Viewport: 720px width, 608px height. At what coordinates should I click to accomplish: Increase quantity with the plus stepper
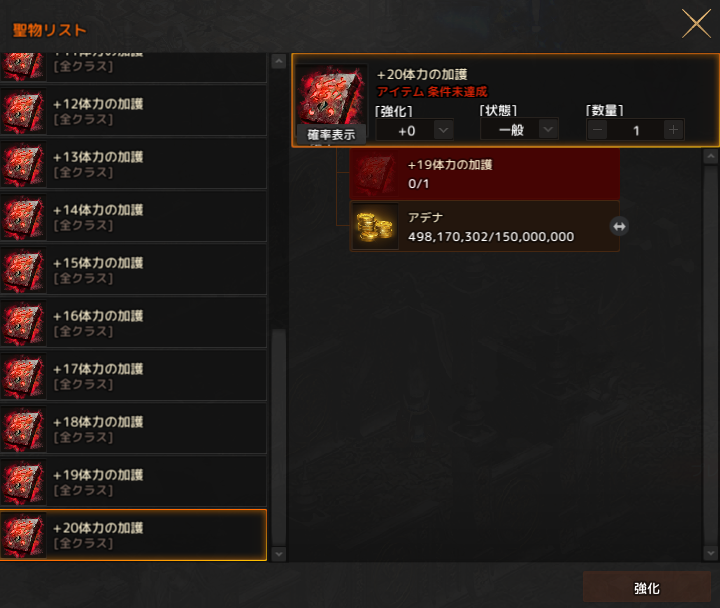673,130
